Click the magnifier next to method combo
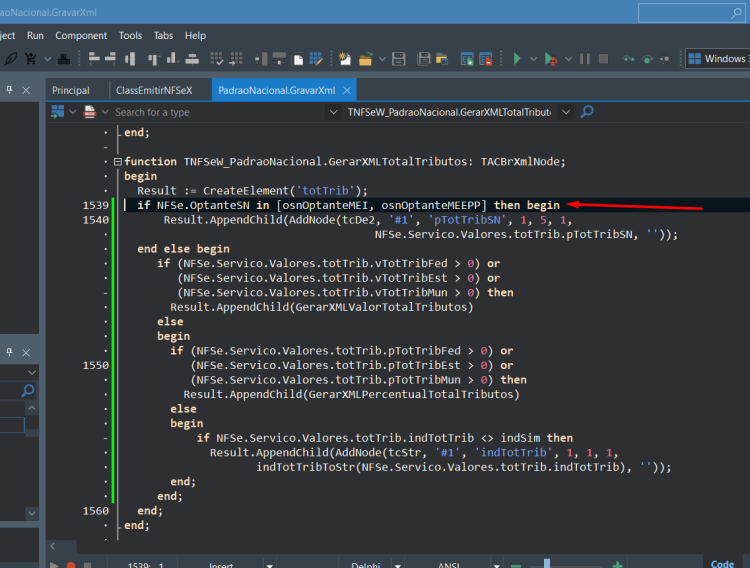This screenshot has height=568, width=750. point(587,112)
